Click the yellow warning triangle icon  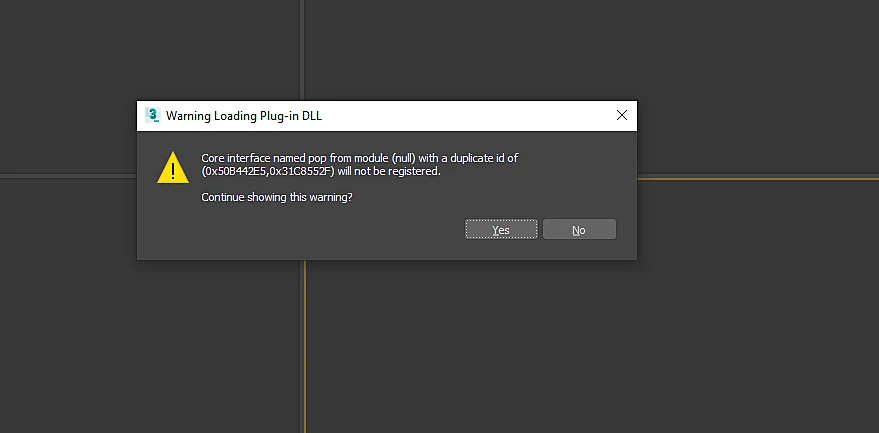[x=173, y=167]
